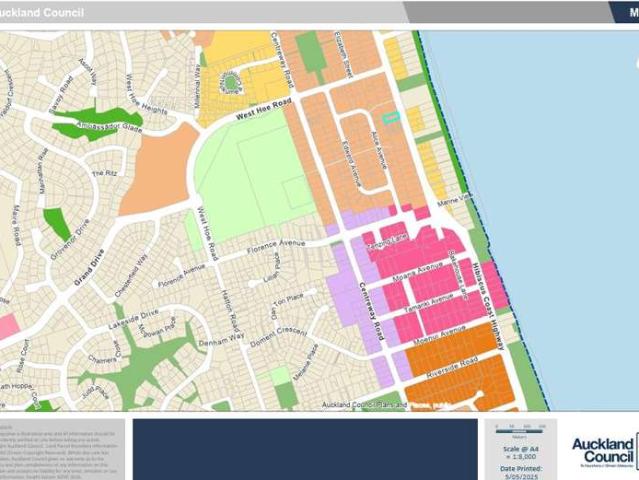Image resolution: width=639 pixels, height=480 pixels.
Task: Click the scale bar graphic above Scale text
Action: tap(520, 429)
